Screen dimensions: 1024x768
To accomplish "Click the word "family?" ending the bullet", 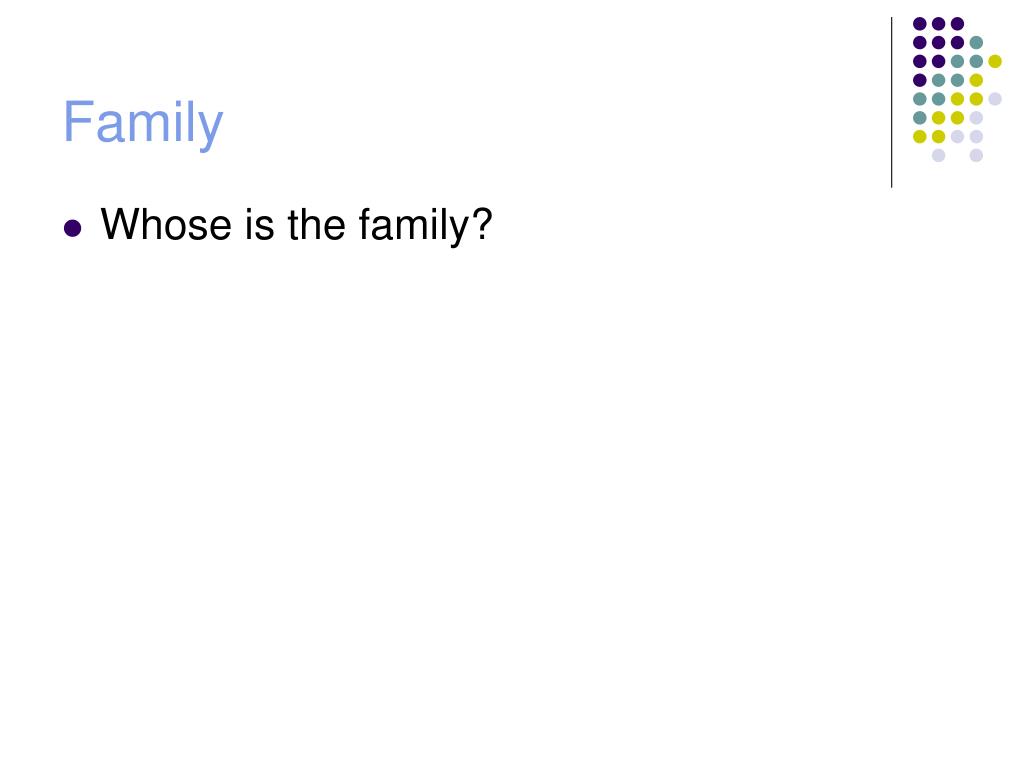I will (425, 227).
